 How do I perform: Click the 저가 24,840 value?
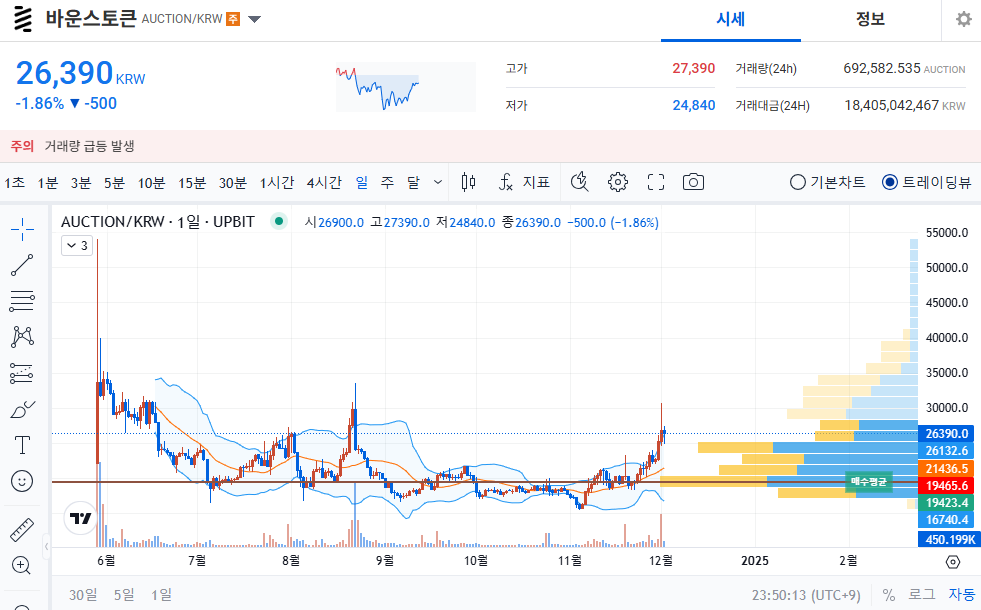693,105
